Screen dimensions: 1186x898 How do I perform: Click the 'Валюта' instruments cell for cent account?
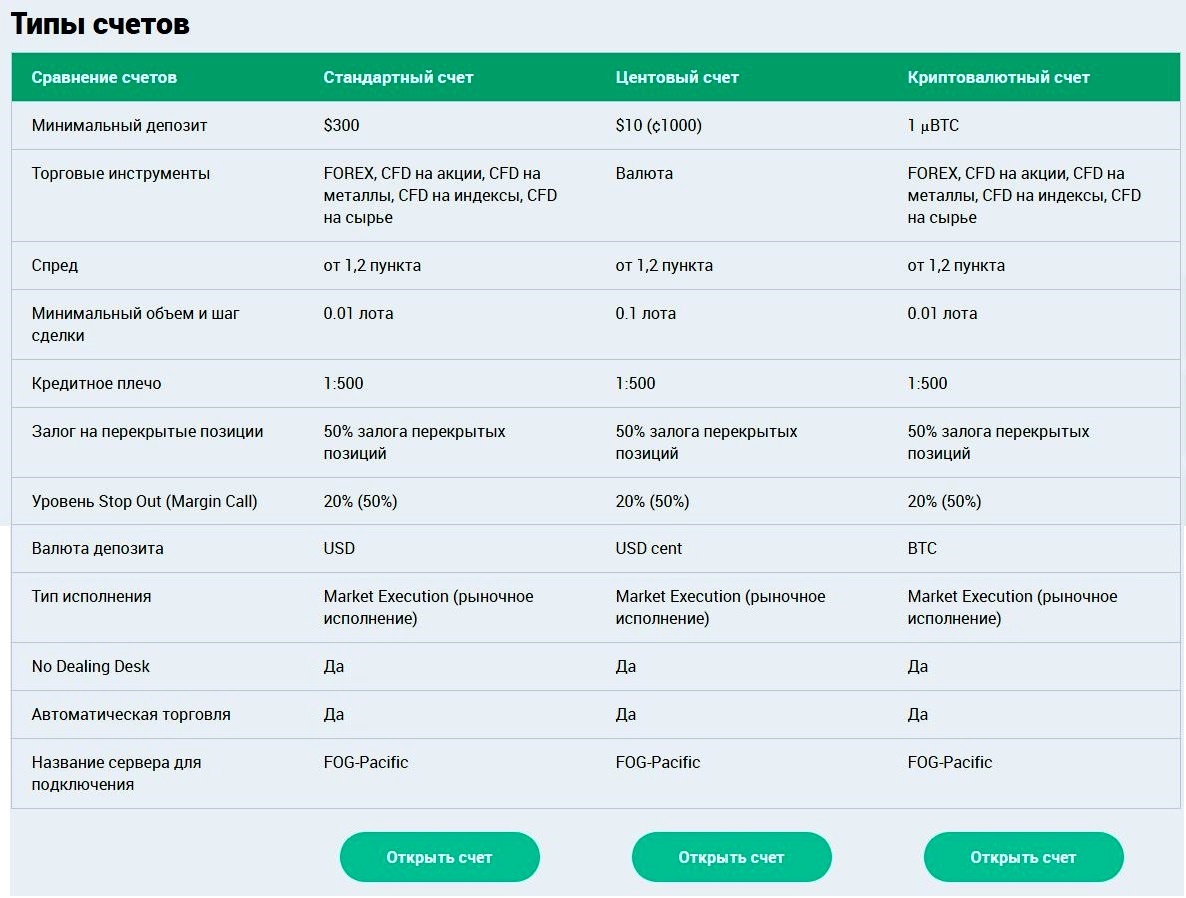click(644, 173)
